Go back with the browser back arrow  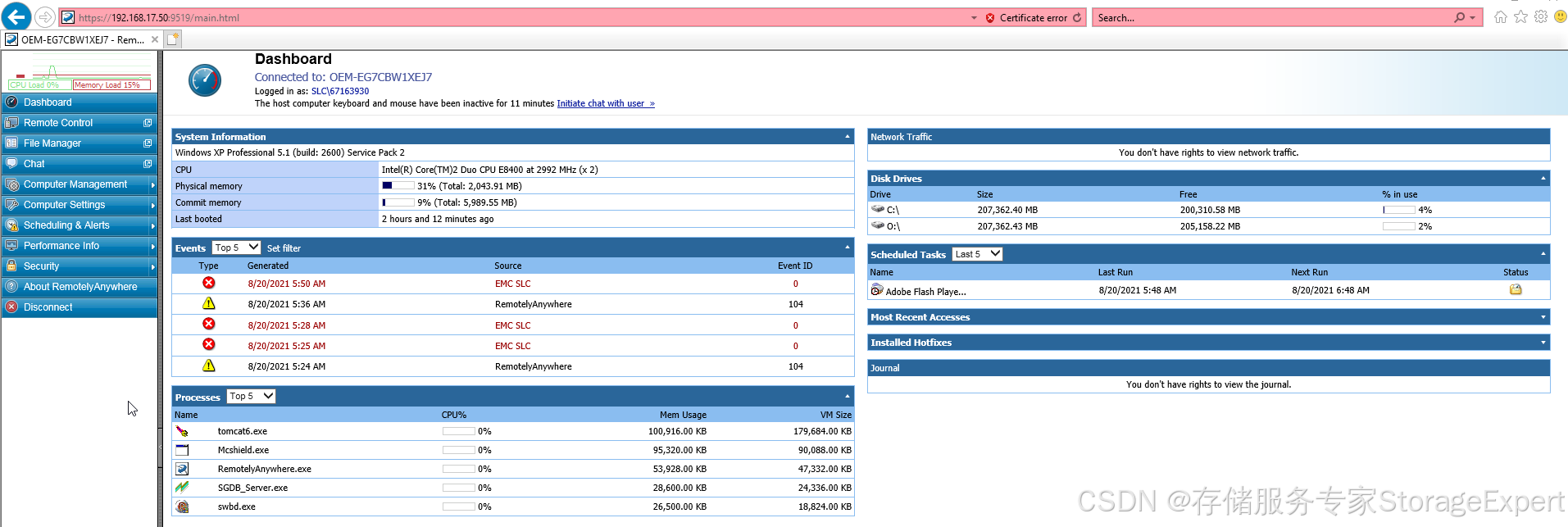(17, 16)
